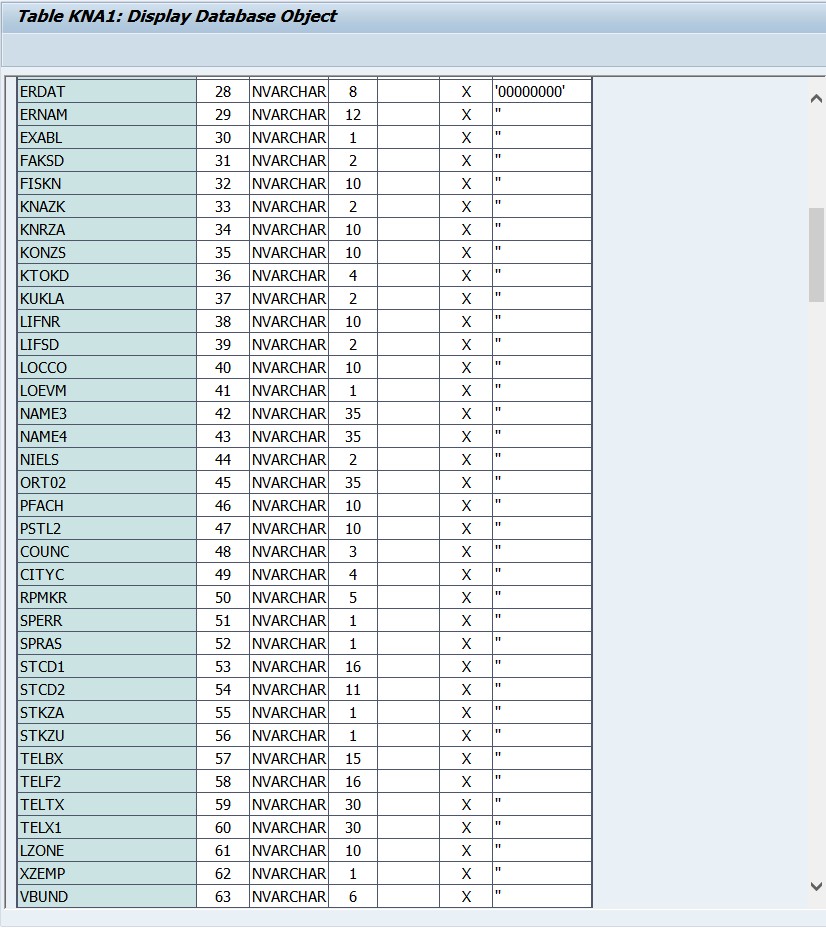Viewport: 826px width, 928px height.
Task: Click position number 50 for RPMKR
Action: pos(223,597)
